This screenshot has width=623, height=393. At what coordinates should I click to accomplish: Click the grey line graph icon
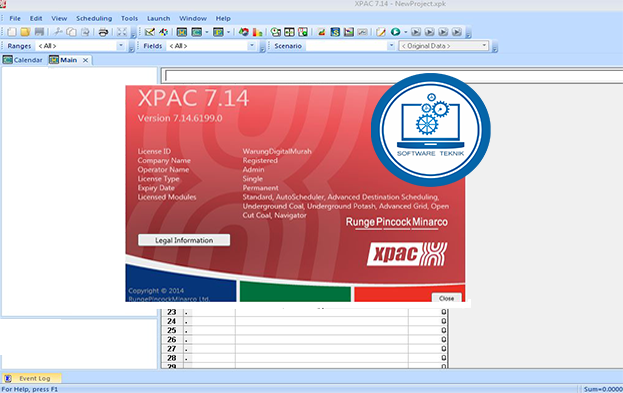(362, 32)
